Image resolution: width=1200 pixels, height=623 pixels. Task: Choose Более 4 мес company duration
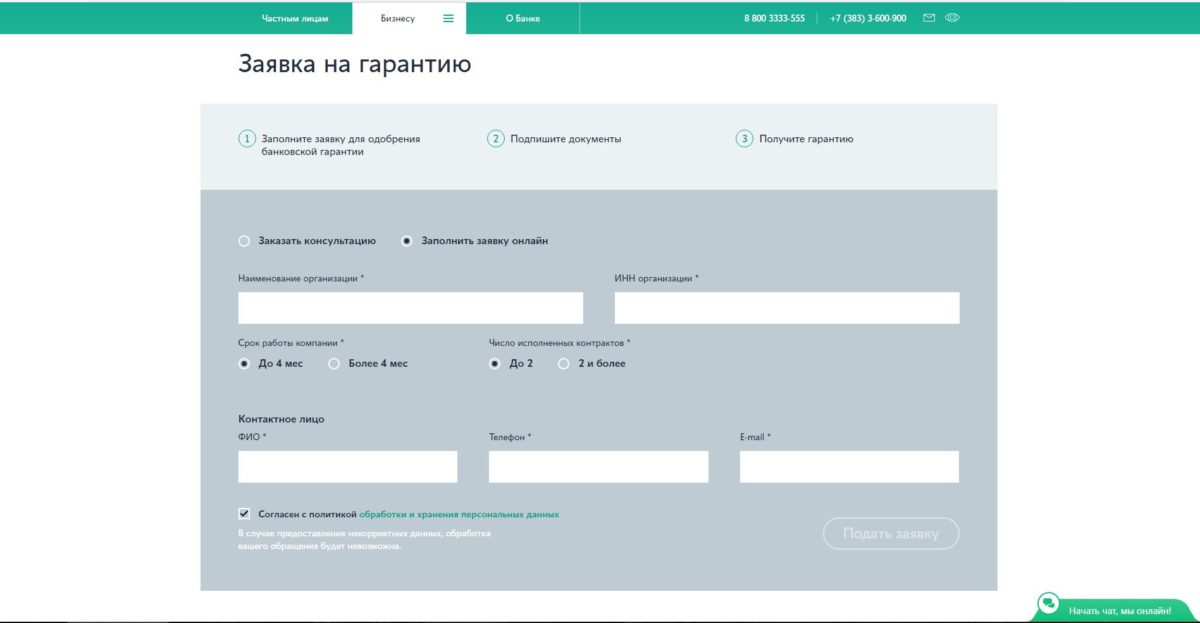[334, 364]
